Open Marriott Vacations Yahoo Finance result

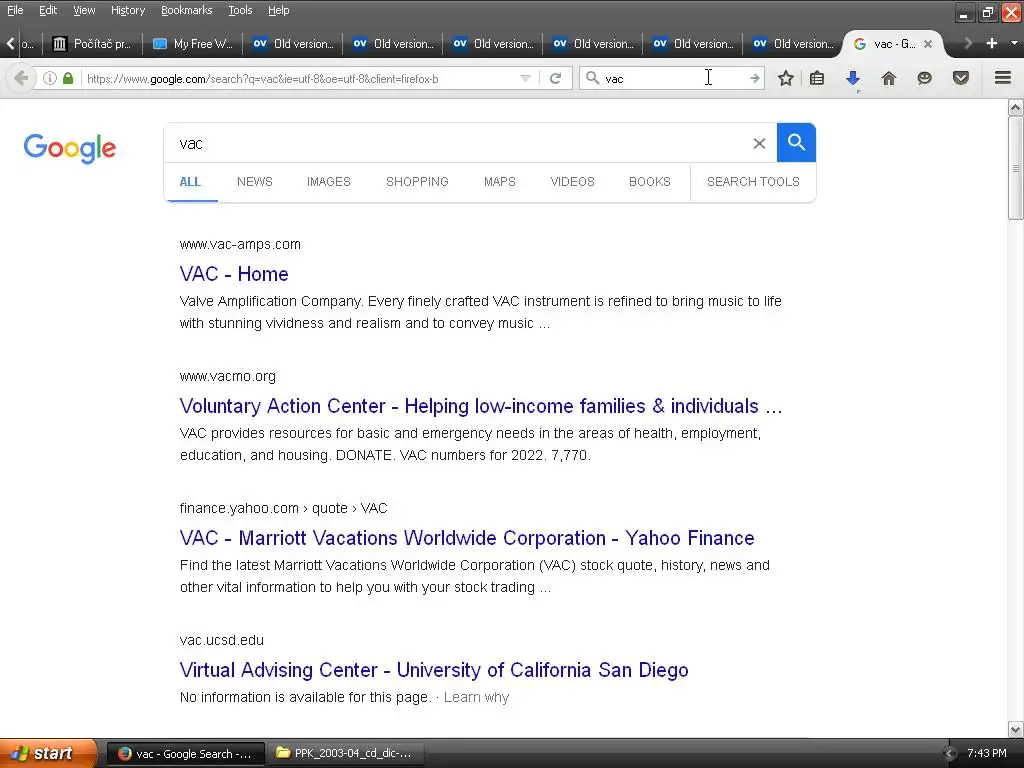point(467,537)
